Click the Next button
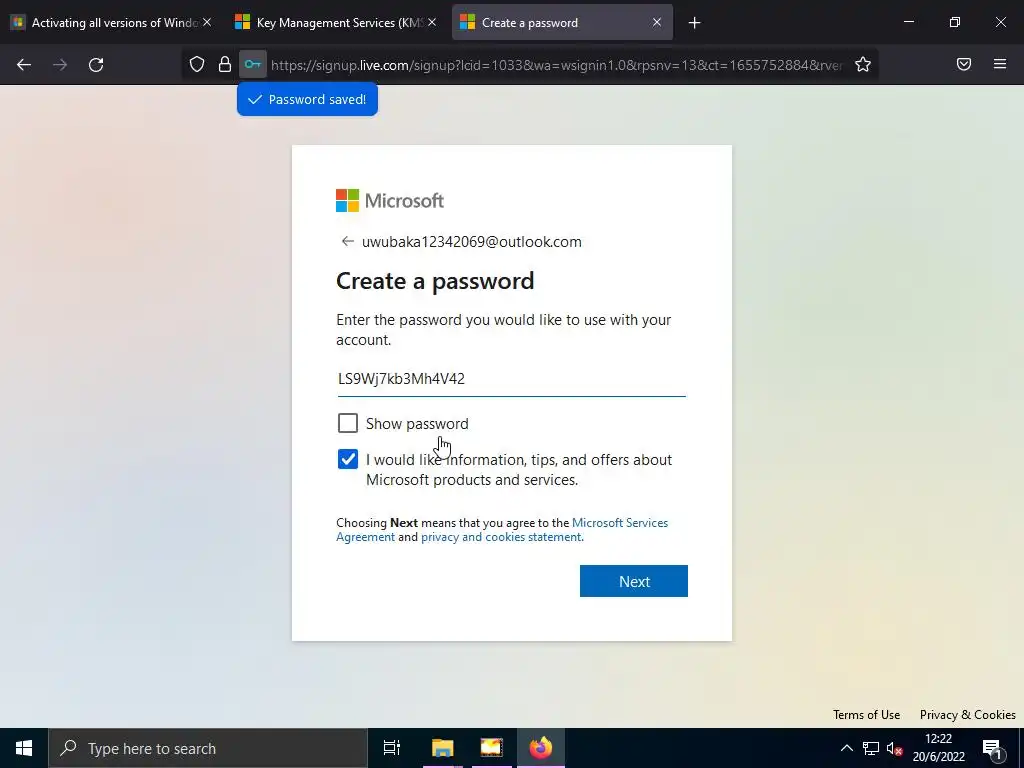 pyautogui.click(x=633, y=581)
